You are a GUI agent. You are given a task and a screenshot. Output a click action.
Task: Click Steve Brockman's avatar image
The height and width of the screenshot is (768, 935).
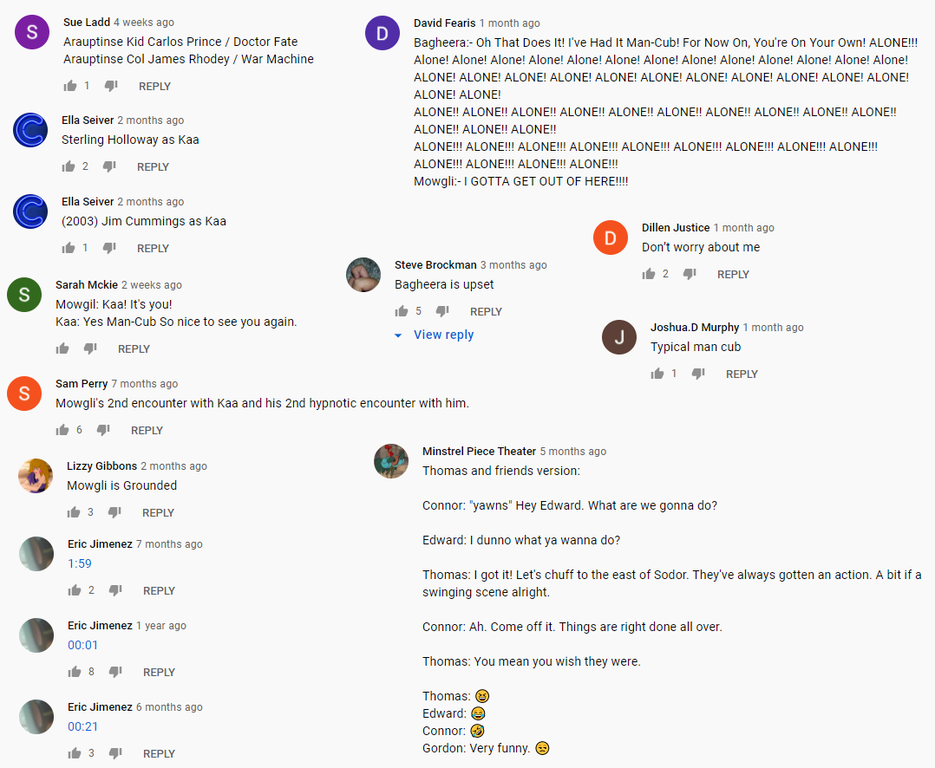(363, 275)
